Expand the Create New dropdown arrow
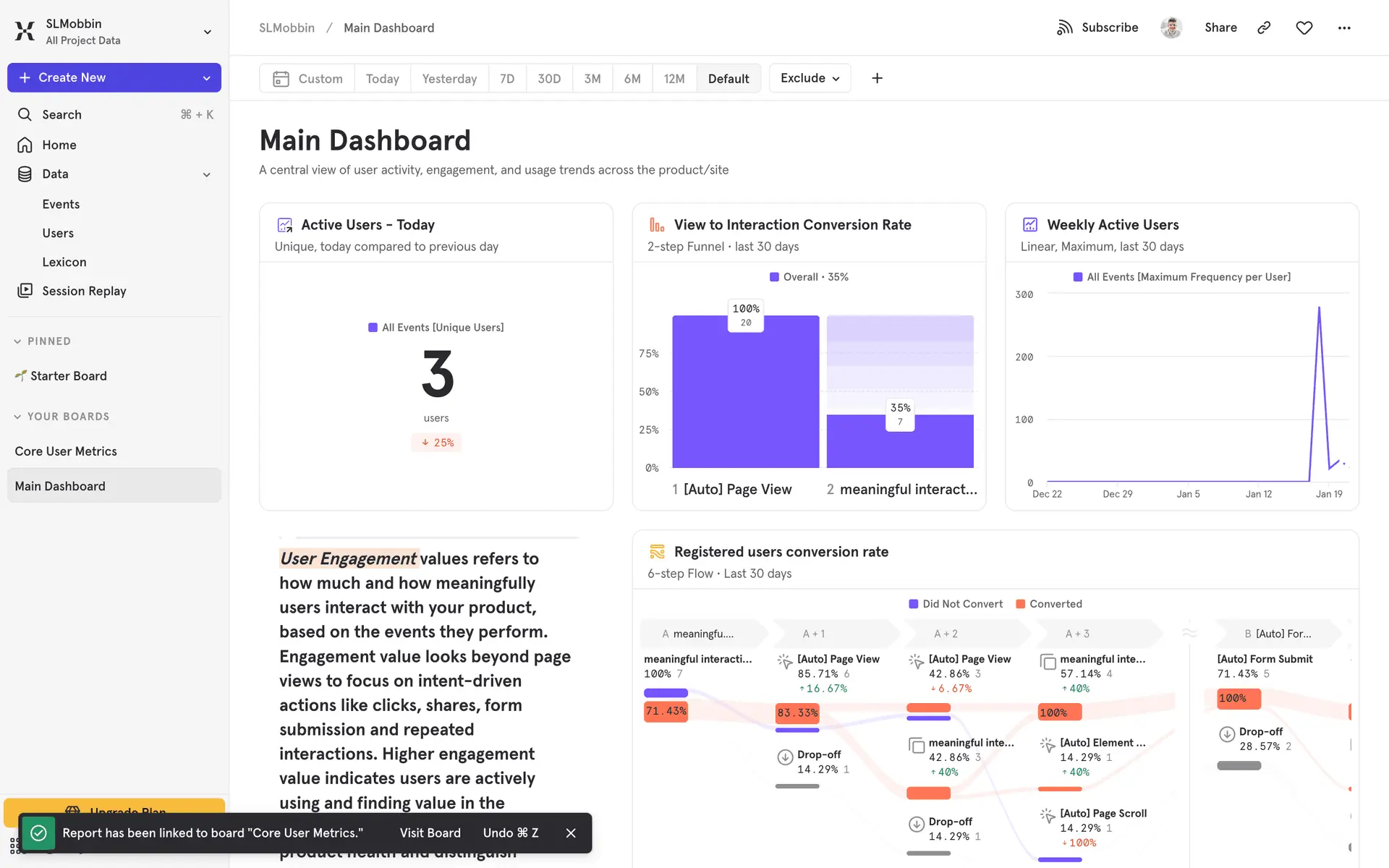 point(207,78)
